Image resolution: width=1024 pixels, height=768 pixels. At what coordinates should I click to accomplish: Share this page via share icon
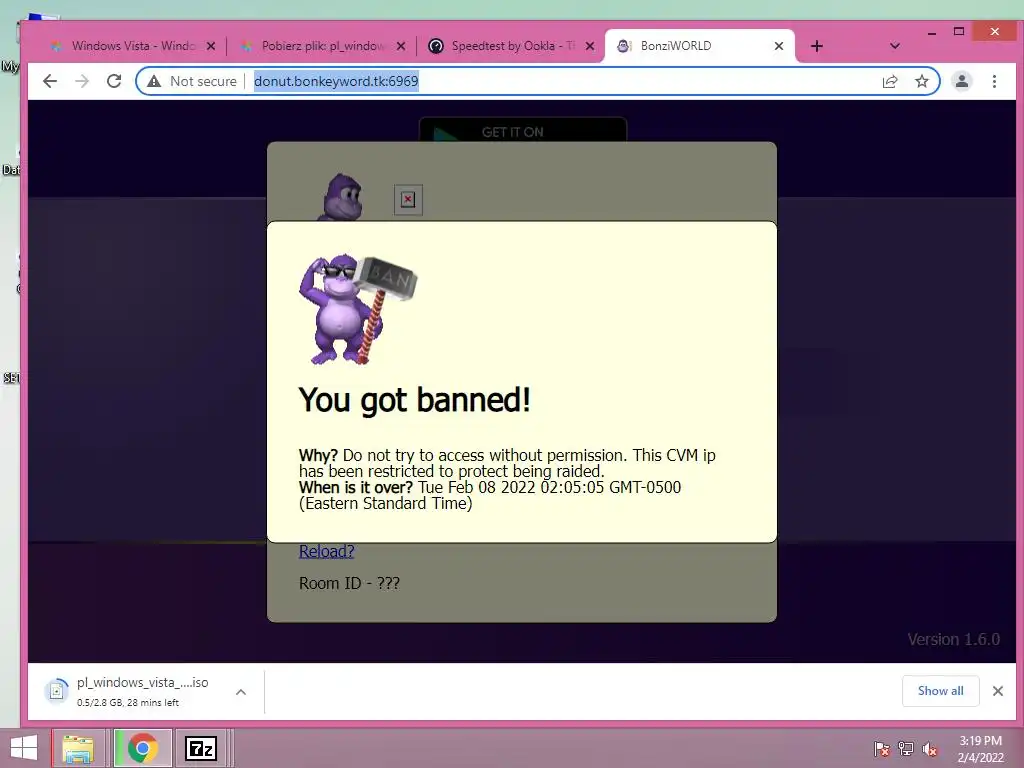889,81
